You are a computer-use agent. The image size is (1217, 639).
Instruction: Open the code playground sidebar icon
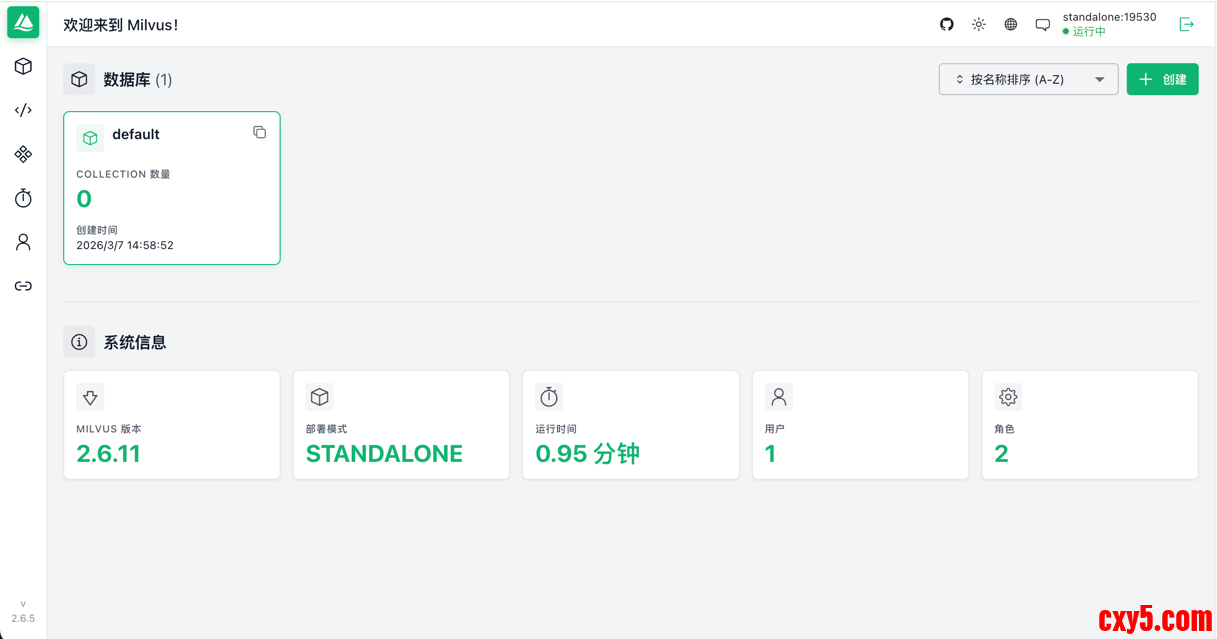[x=23, y=110]
